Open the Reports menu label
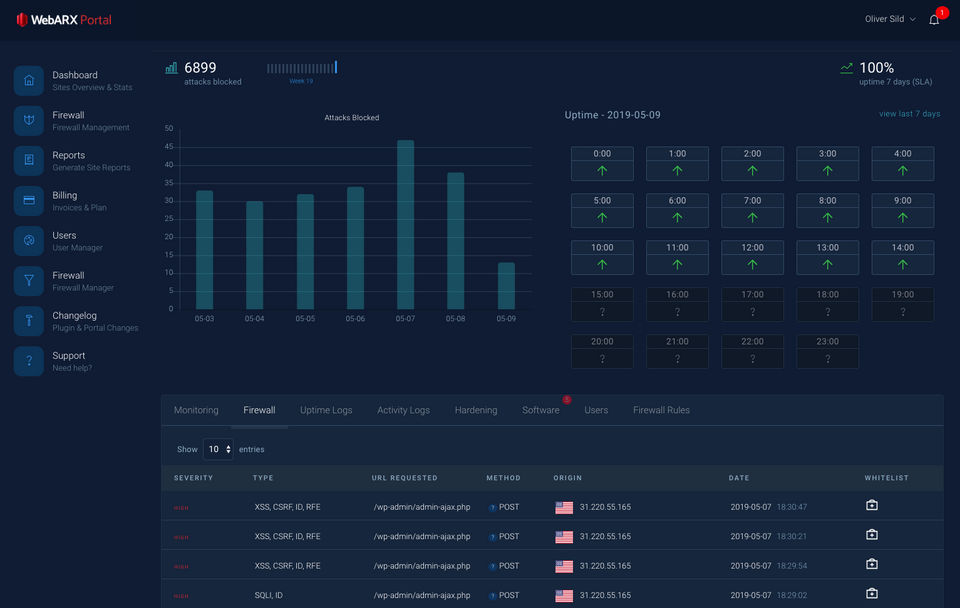The width and height of the screenshot is (960, 608). 69,155
